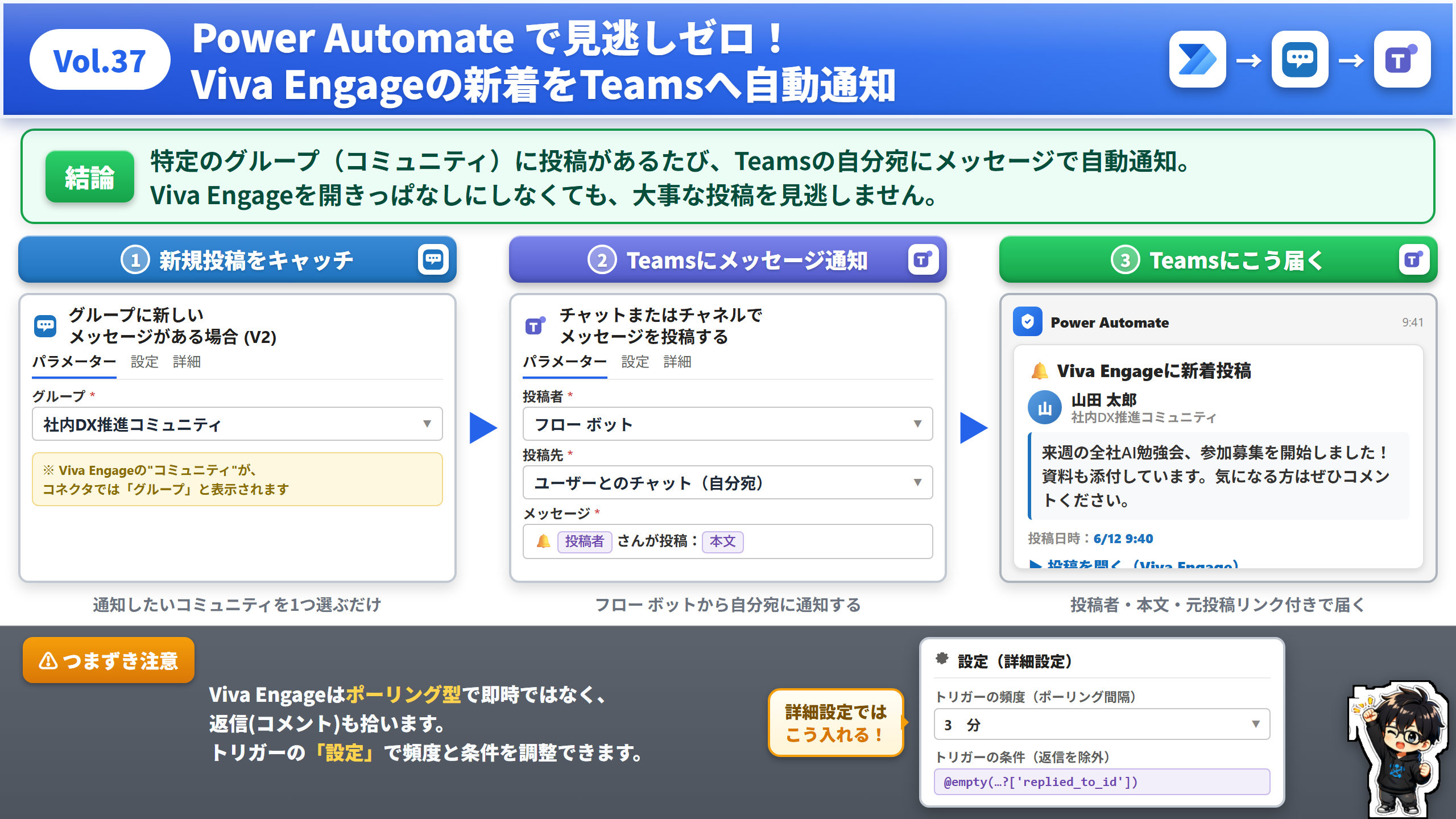
Task: Click the 結論 green label
Action: [x=90, y=177]
